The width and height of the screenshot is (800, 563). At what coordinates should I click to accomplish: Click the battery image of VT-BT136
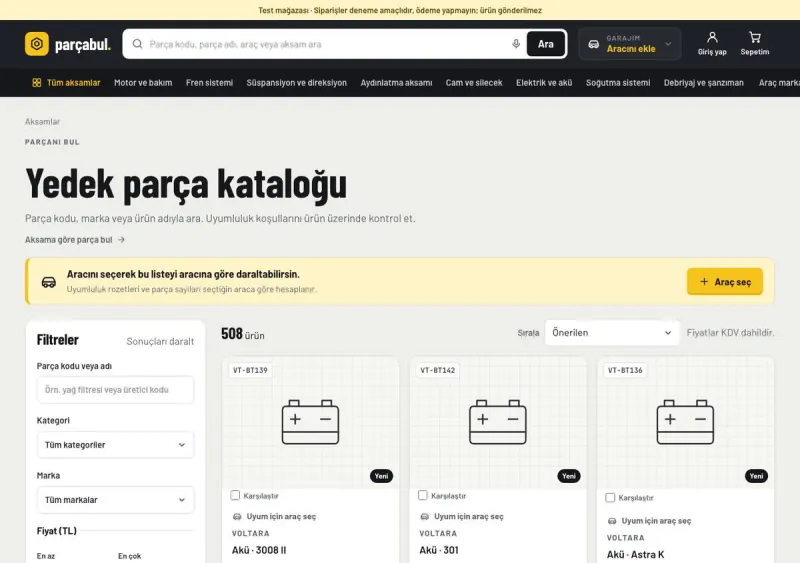pyautogui.click(x=685, y=422)
